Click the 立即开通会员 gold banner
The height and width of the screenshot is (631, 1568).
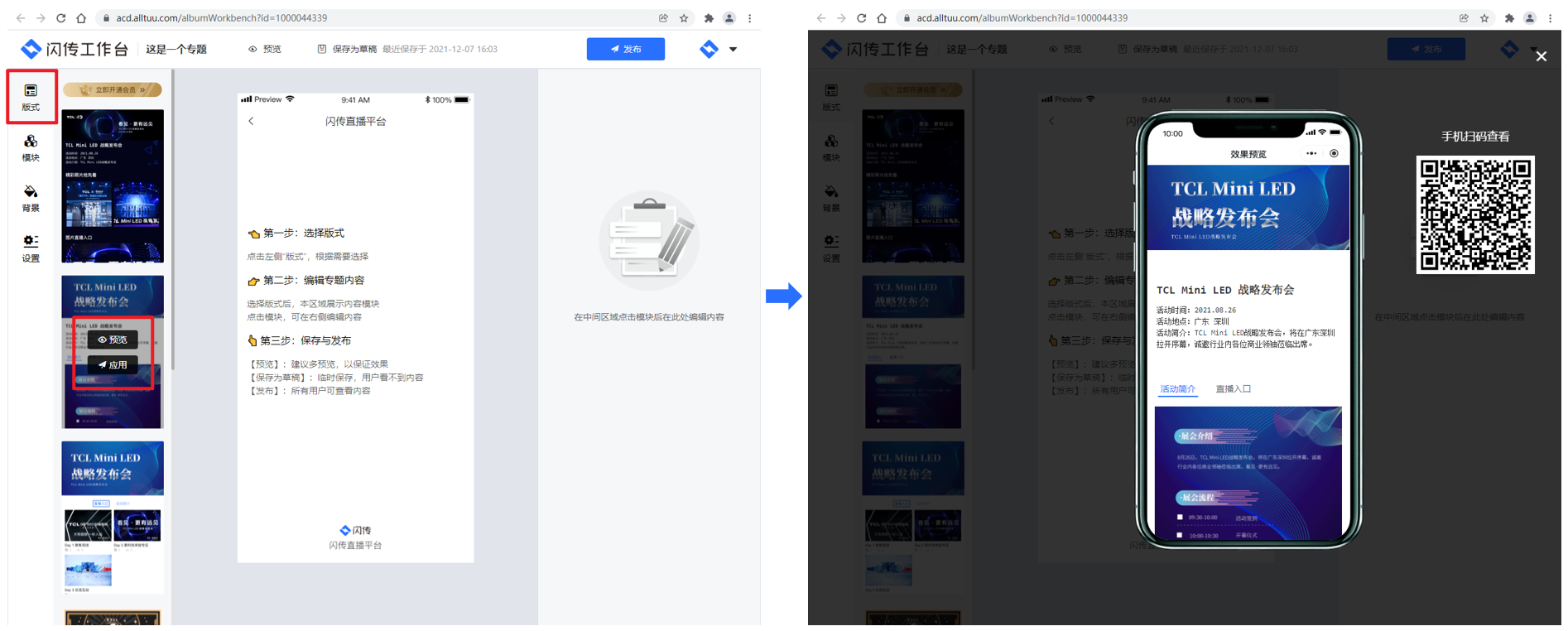[113, 89]
